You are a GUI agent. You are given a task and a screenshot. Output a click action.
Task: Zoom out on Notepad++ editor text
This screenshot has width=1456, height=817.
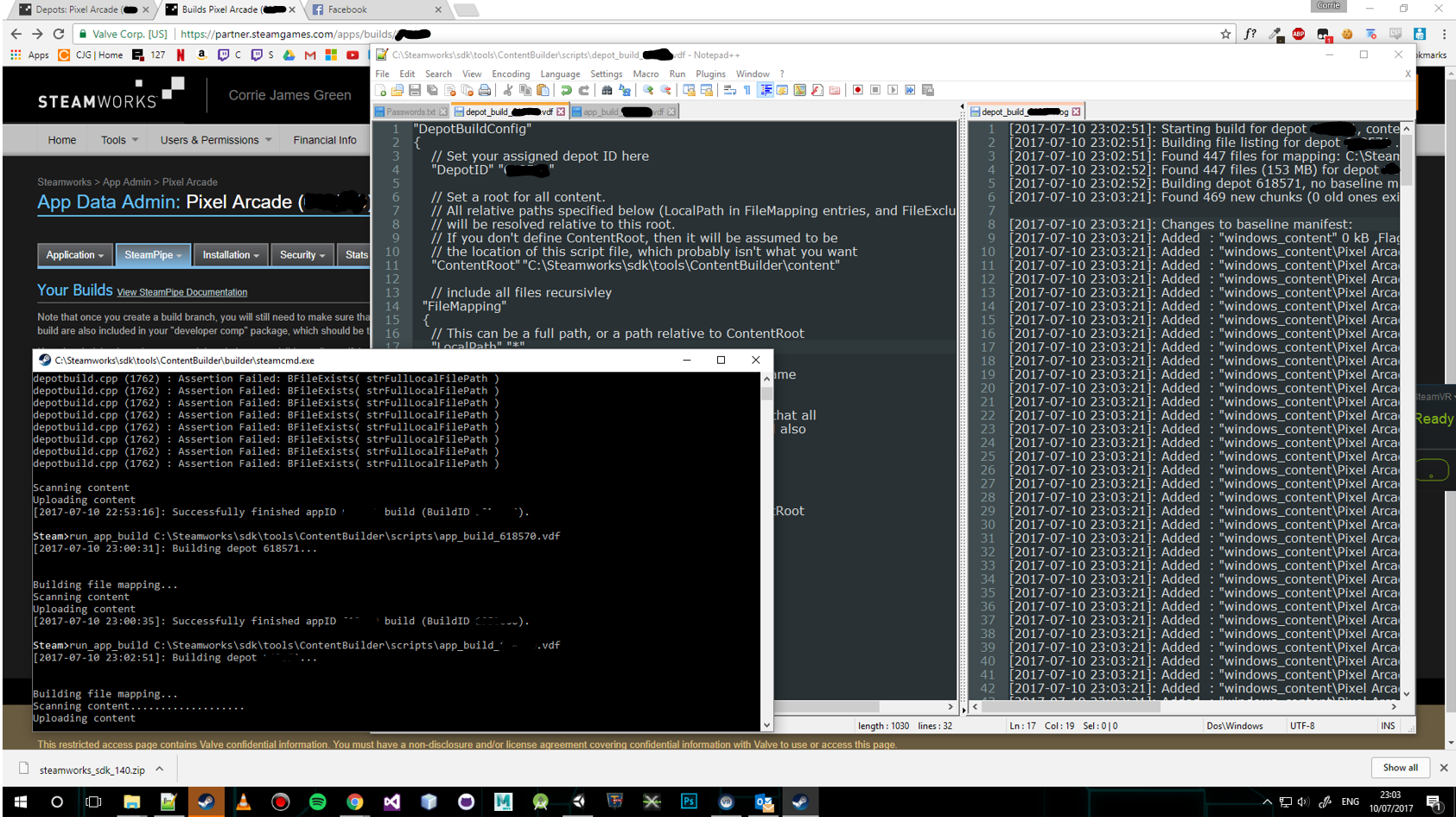point(665,90)
